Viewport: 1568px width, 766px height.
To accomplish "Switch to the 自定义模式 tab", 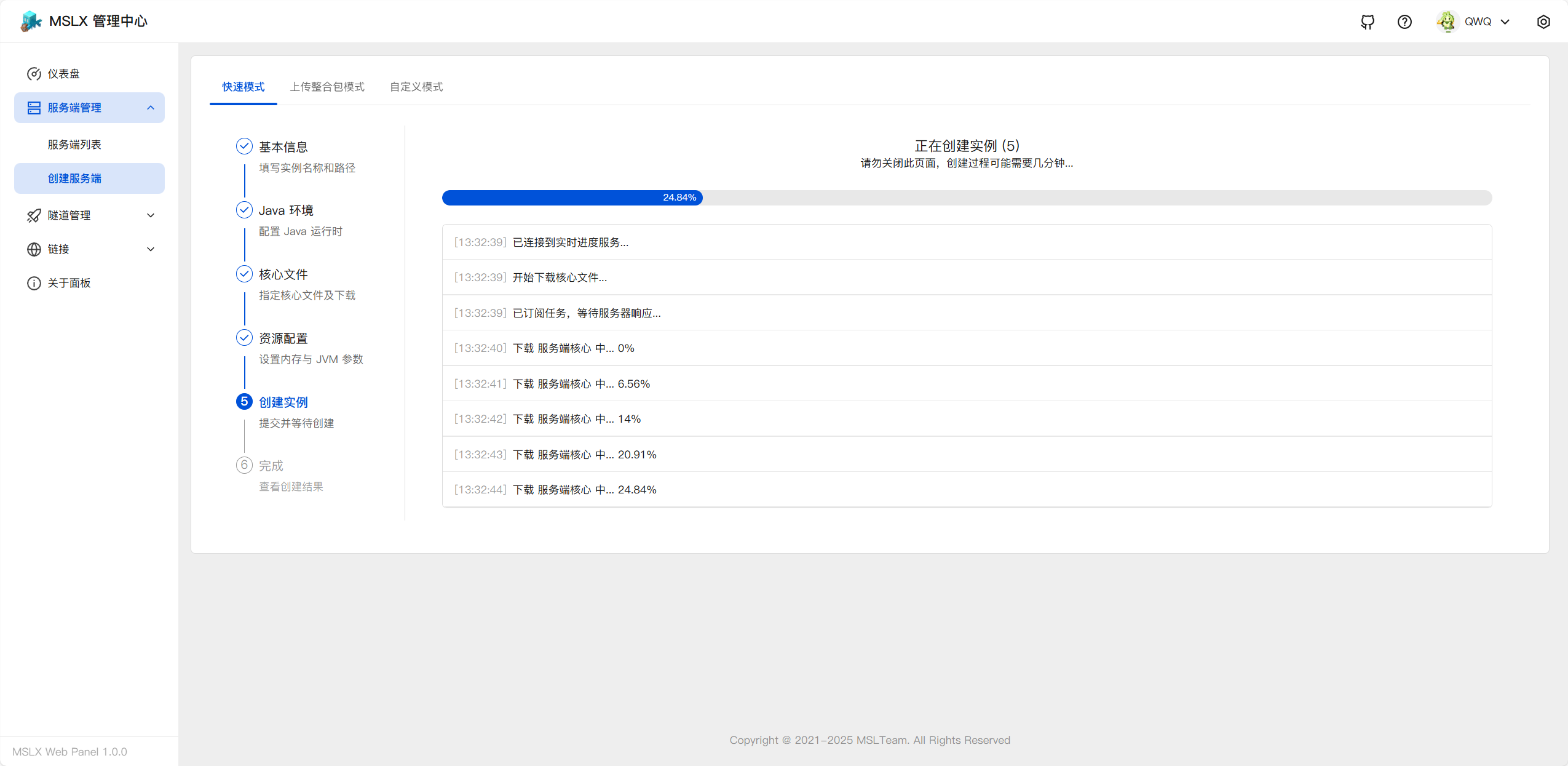I will (416, 87).
